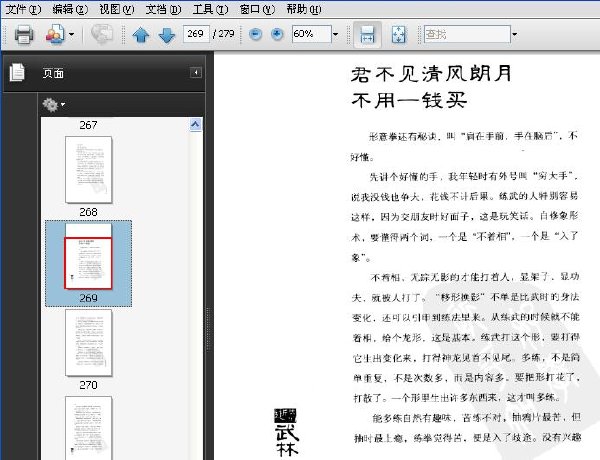Click the zoom percentage field 60%
The width and height of the screenshot is (600, 460).
(311, 34)
